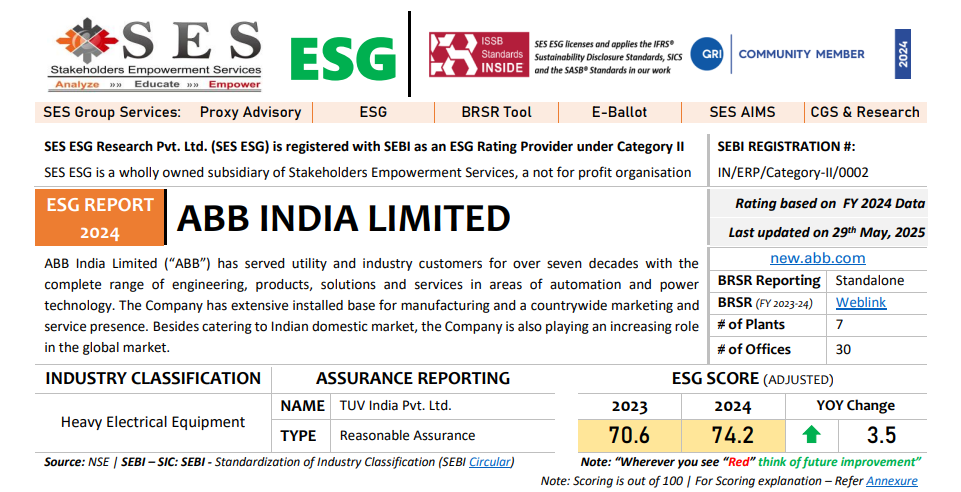
Task: Open the new.abb.com website link
Action: coord(818,258)
